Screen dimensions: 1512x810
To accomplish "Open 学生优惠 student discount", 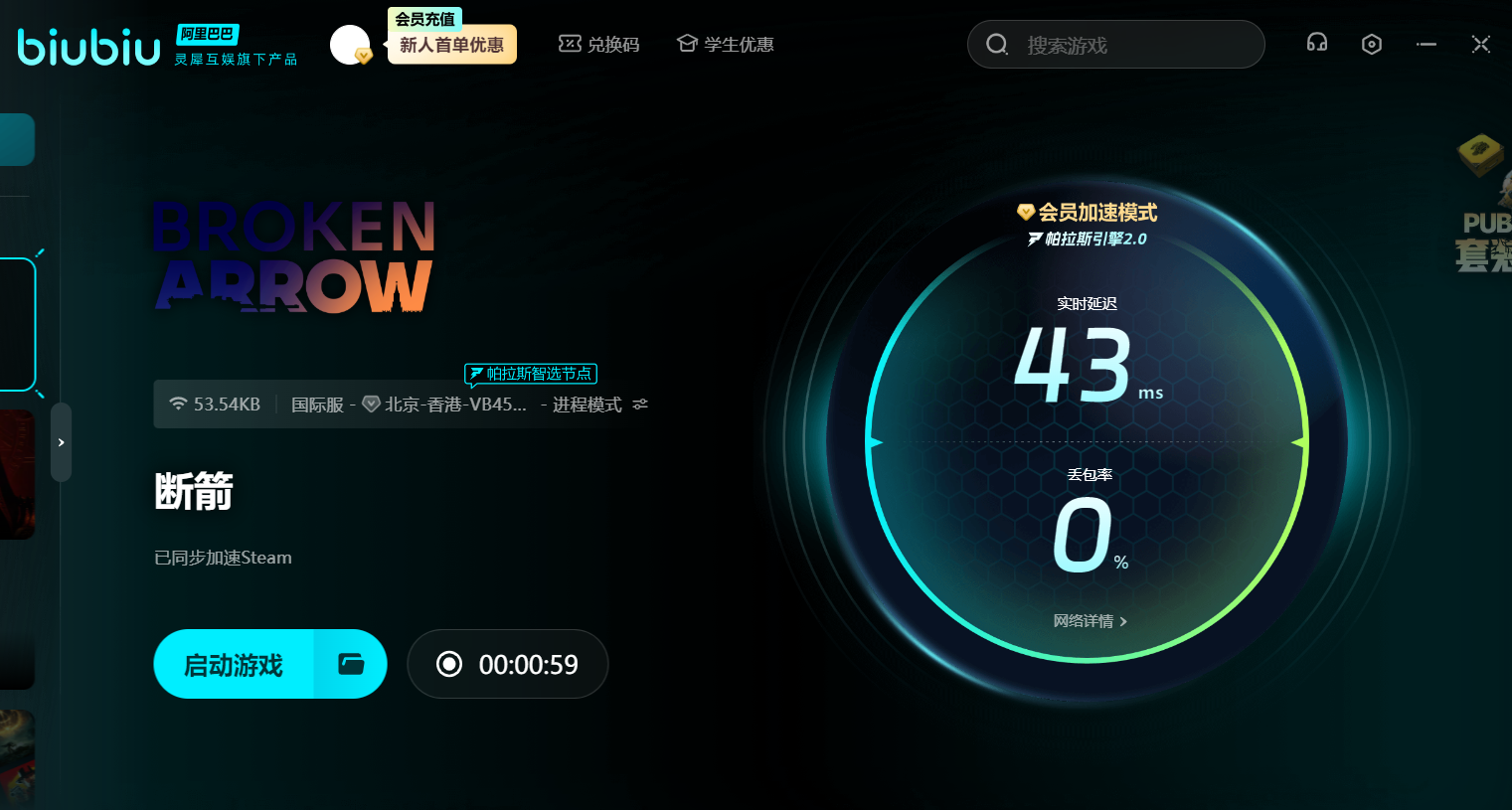I will tap(726, 45).
